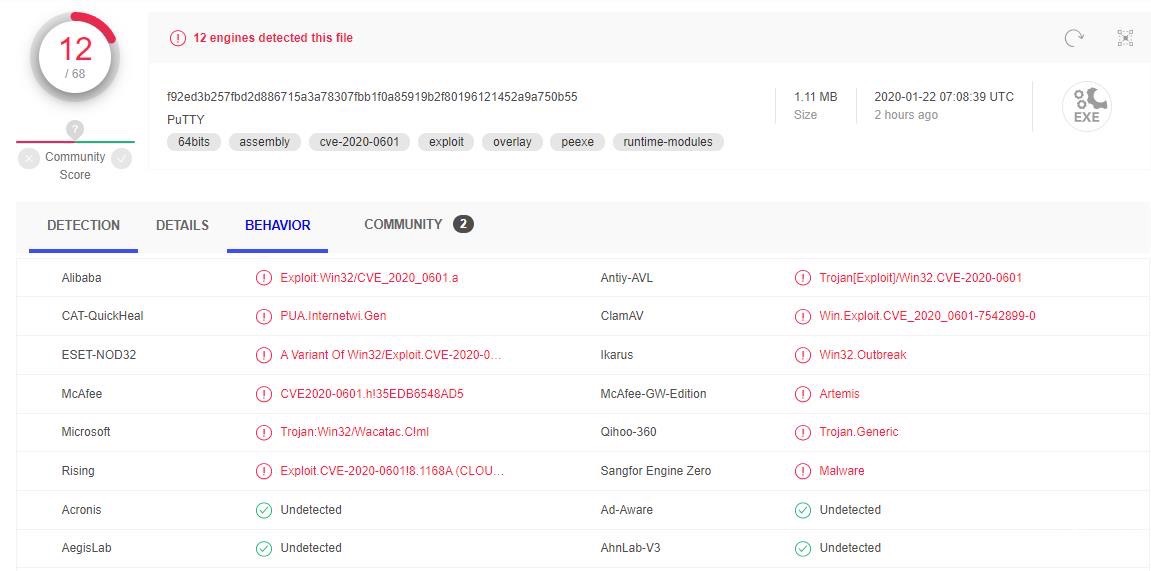Click the community score question mark icon
This screenshot has width=1151, height=571.
(75, 129)
